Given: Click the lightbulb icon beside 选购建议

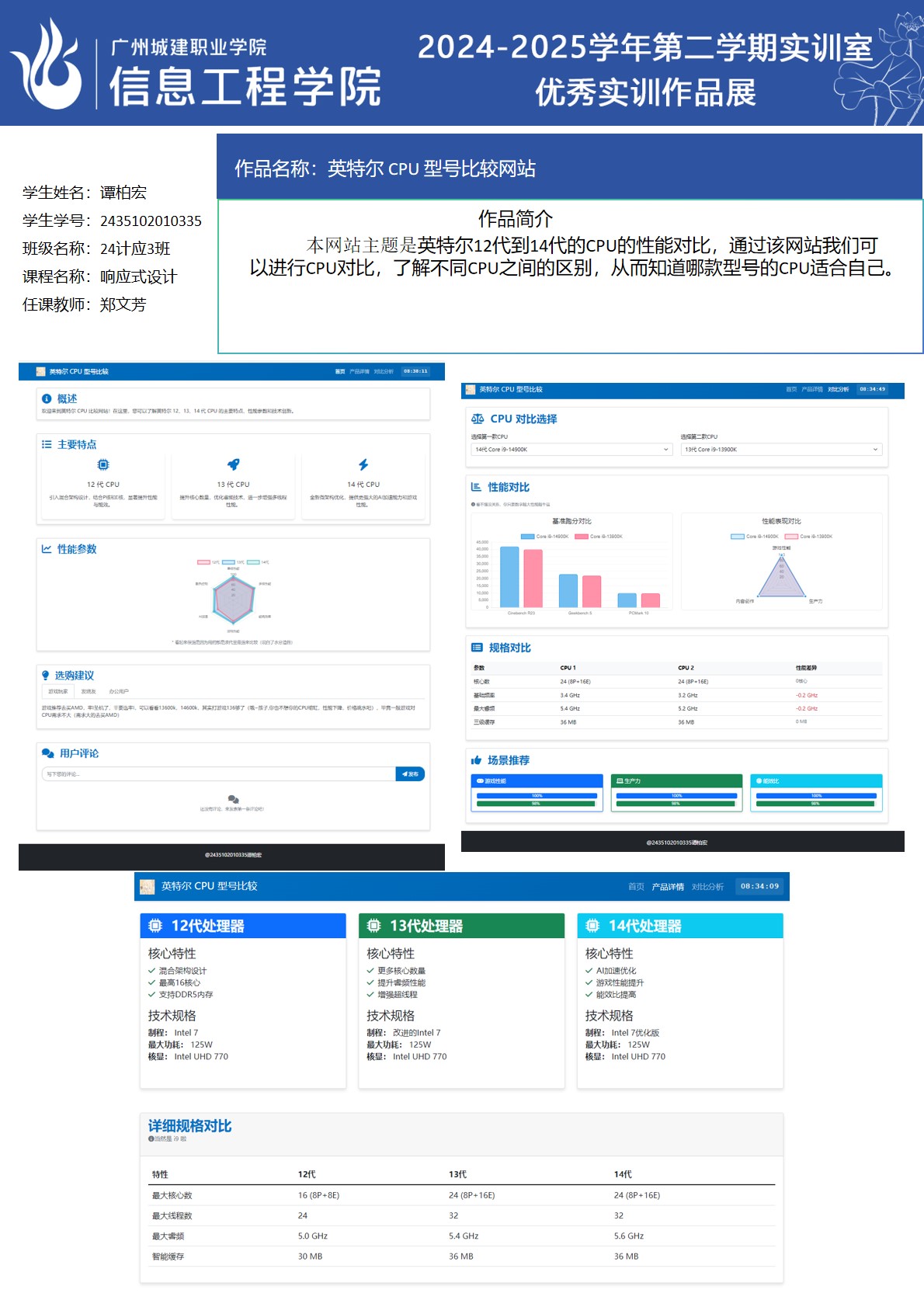Looking at the screenshot, I should [x=46, y=676].
